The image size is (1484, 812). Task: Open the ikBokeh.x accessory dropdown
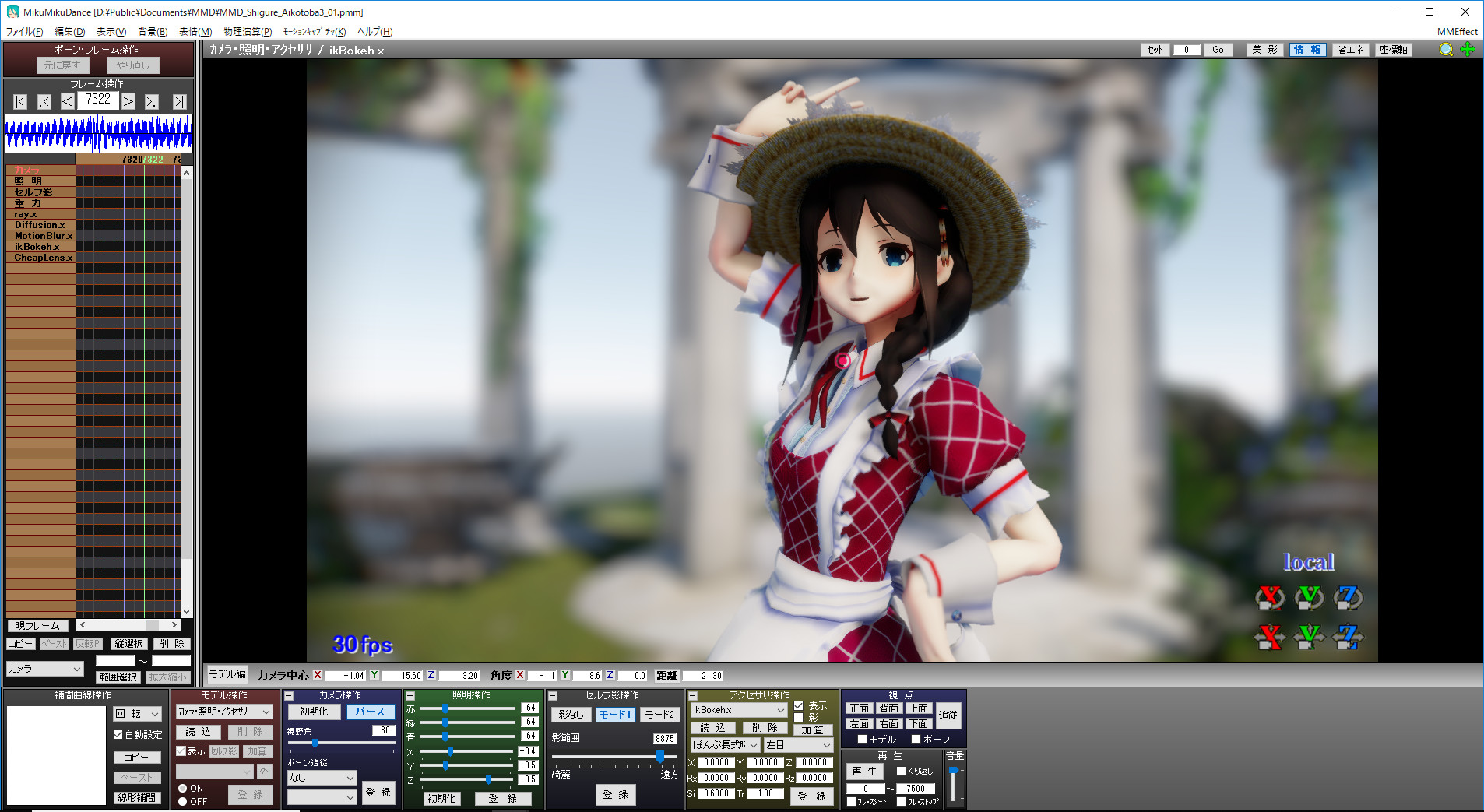tap(739, 710)
